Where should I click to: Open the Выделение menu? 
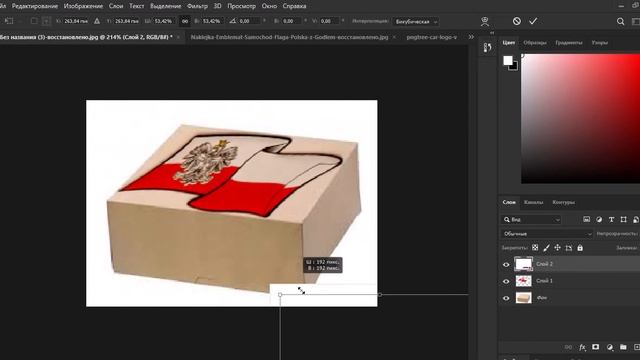[x=165, y=6]
